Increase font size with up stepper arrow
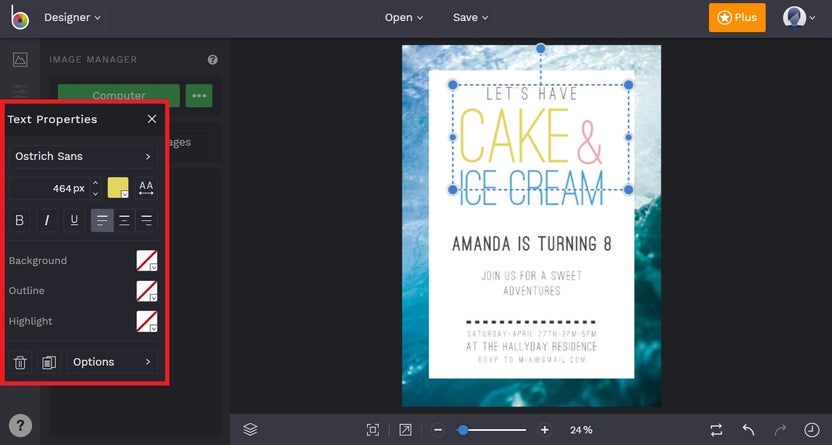This screenshot has width=832, height=445. tap(96, 182)
